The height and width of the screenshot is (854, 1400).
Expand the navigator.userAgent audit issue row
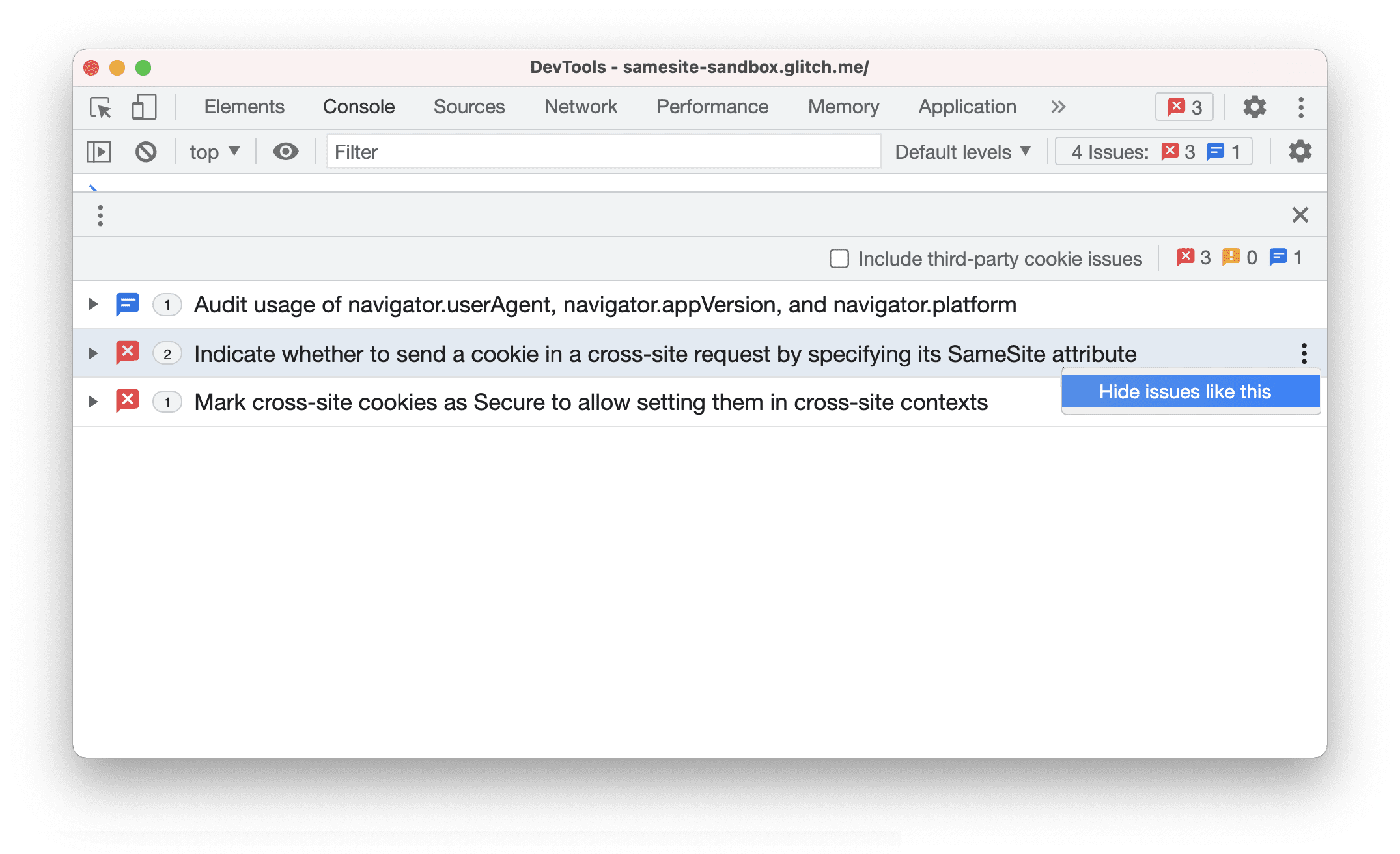(92, 304)
